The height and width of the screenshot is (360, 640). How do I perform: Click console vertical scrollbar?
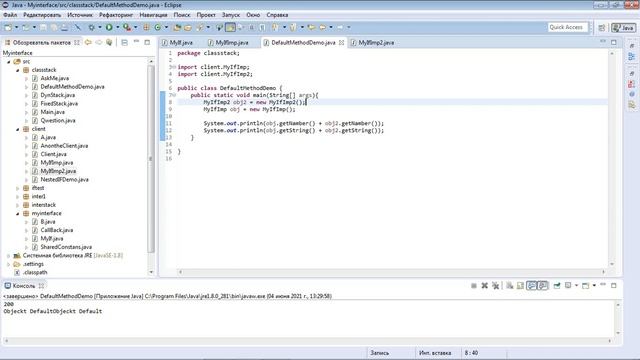click(618, 319)
